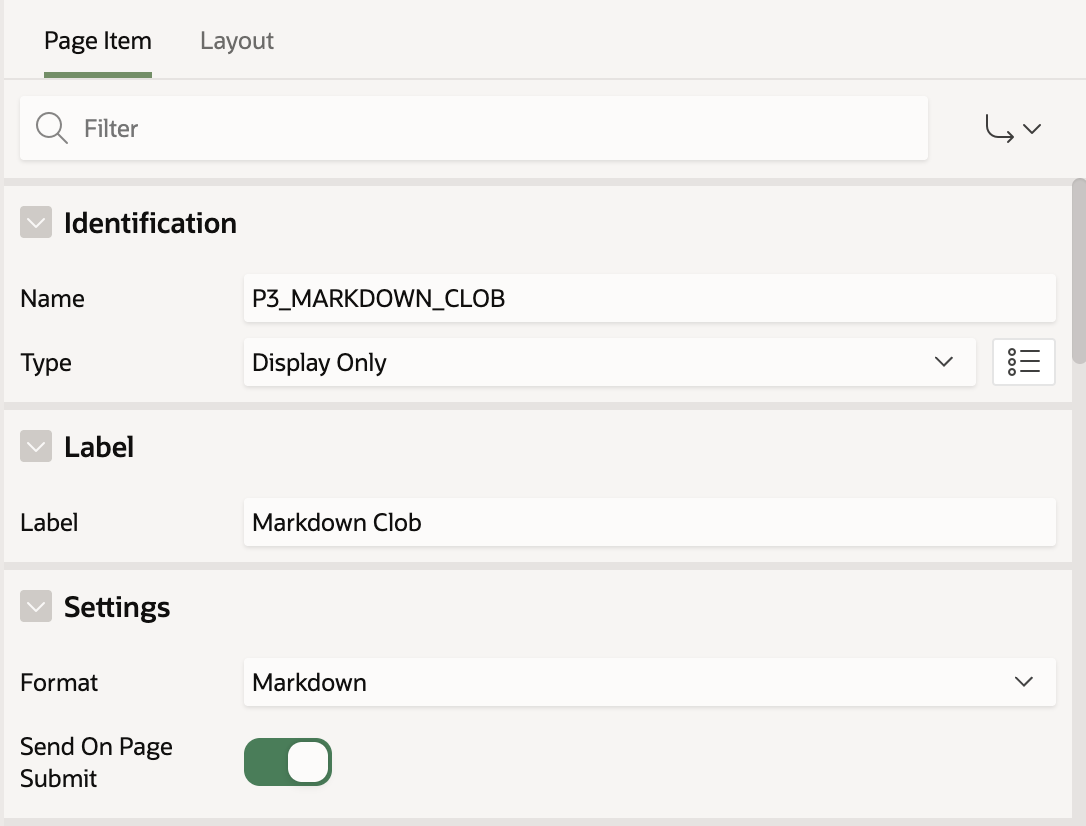Click the Type list options icon button
This screenshot has height=826, width=1086.
click(x=1023, y=362)
